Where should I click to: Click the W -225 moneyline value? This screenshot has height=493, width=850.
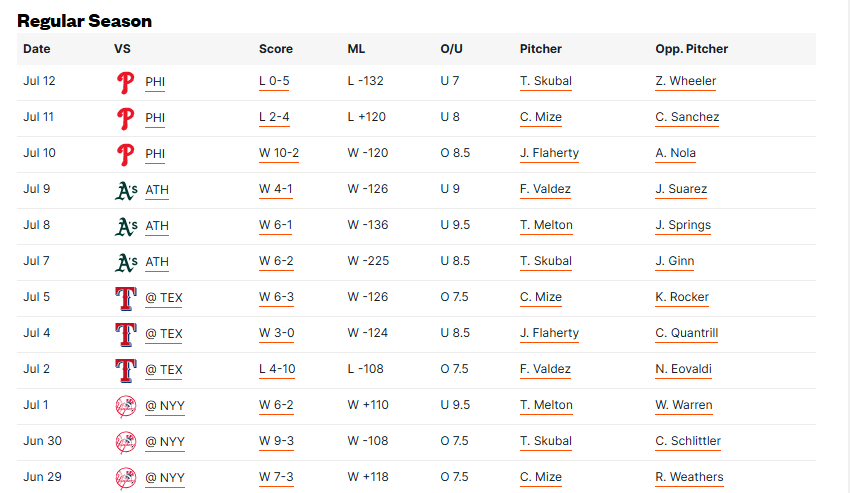click(x=368, y=261)
